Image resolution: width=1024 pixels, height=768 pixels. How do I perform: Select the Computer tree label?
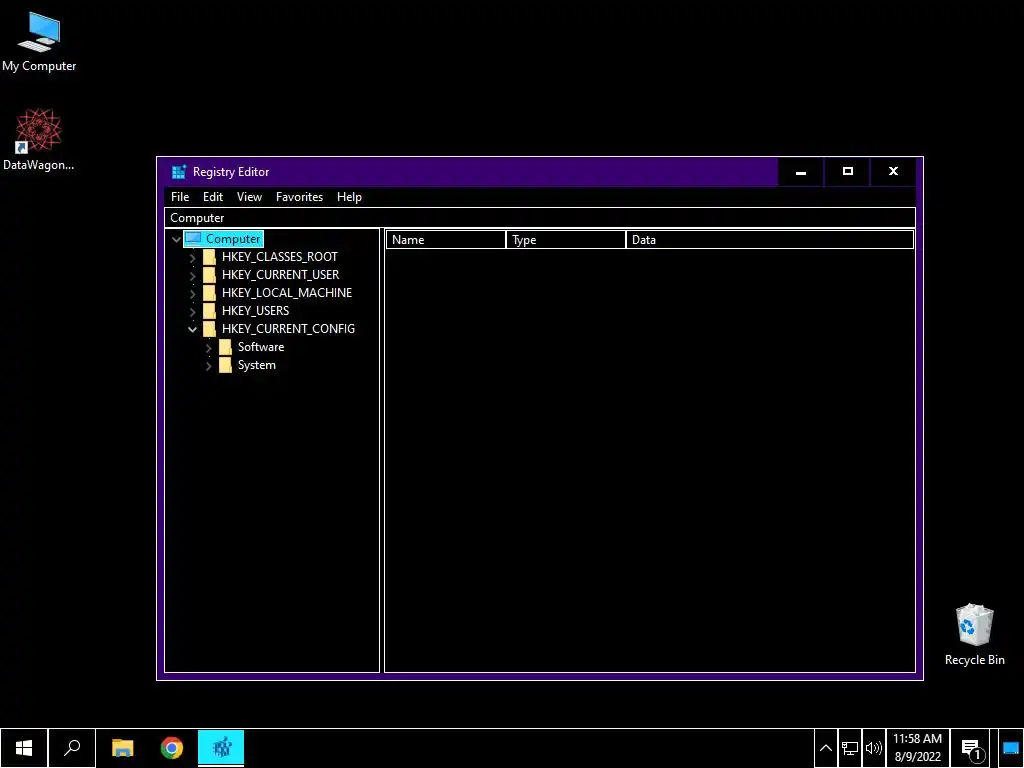[233, 239]
